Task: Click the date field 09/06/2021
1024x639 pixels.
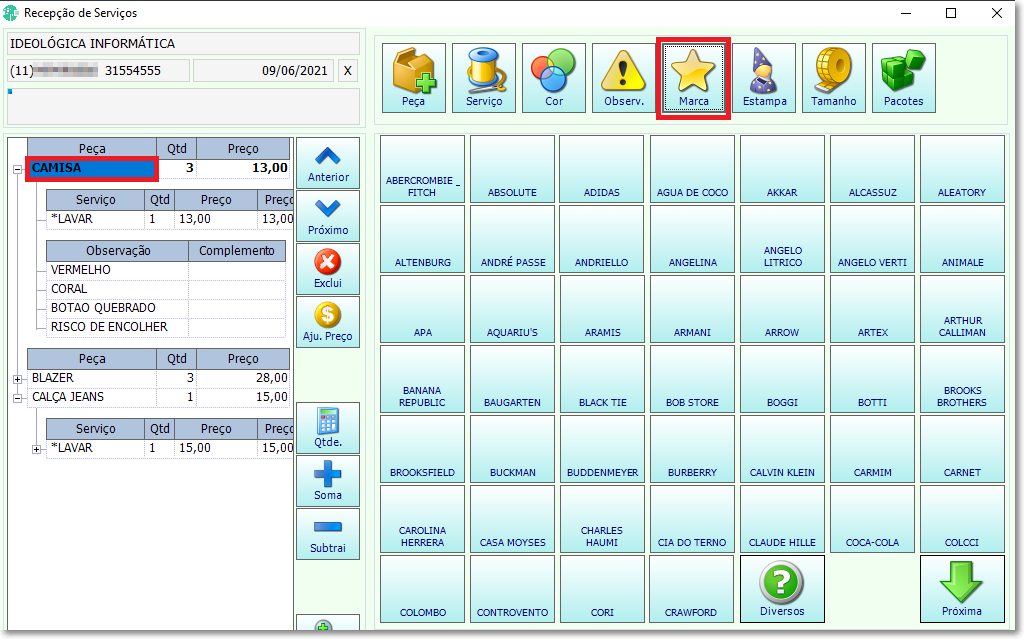Action: [x=264, y=71]
